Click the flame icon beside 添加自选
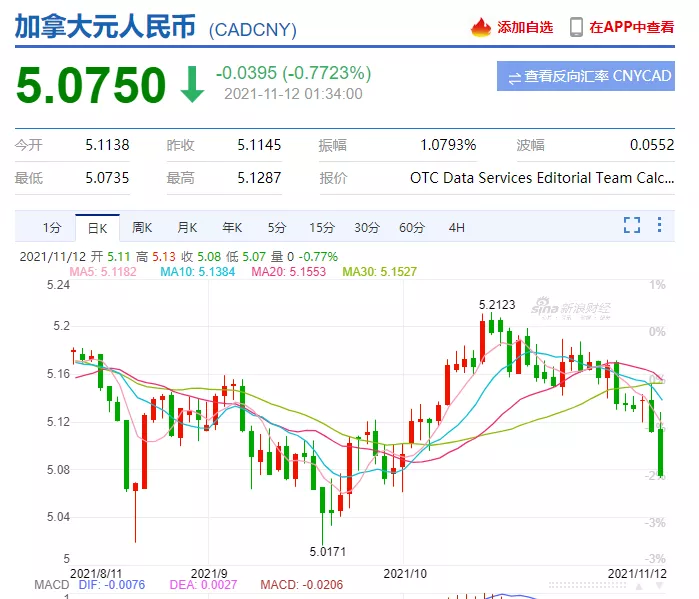The height and width of the screenshot is (599, 699). pyautogui.click(x=482, y=28)
